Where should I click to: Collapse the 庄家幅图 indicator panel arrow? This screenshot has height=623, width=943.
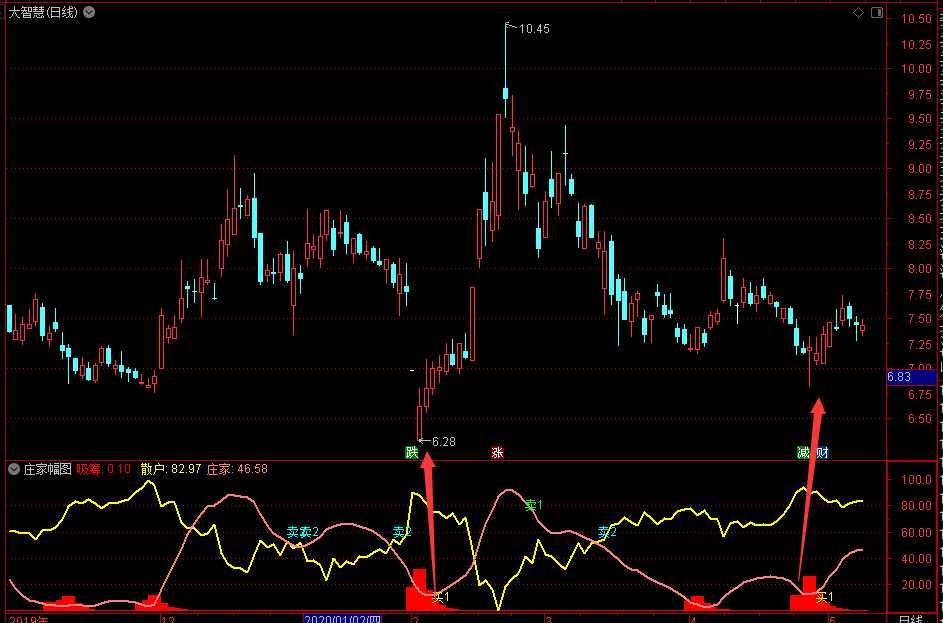14,469
